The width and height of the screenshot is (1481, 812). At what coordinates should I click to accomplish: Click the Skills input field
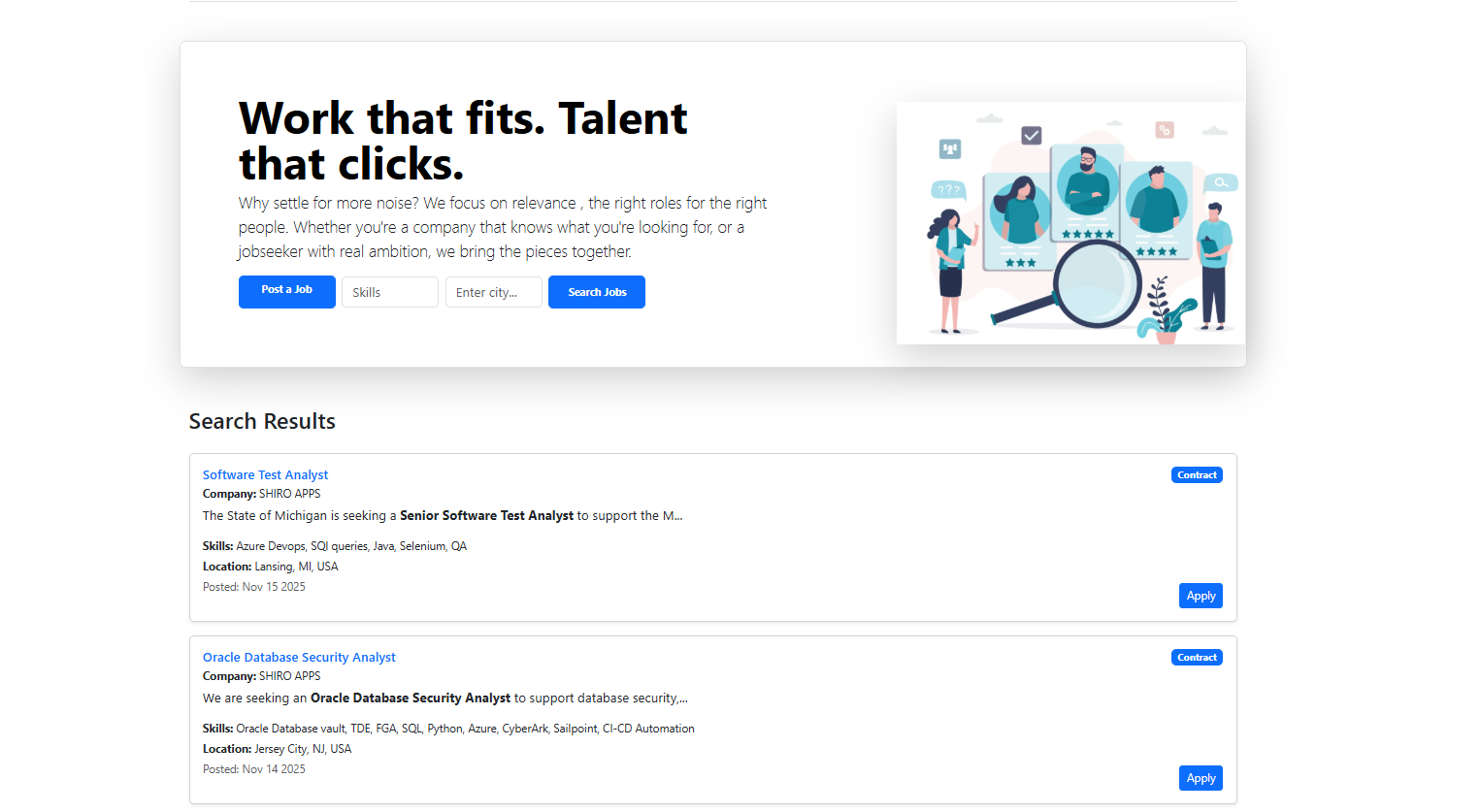(x=389, y=291)
